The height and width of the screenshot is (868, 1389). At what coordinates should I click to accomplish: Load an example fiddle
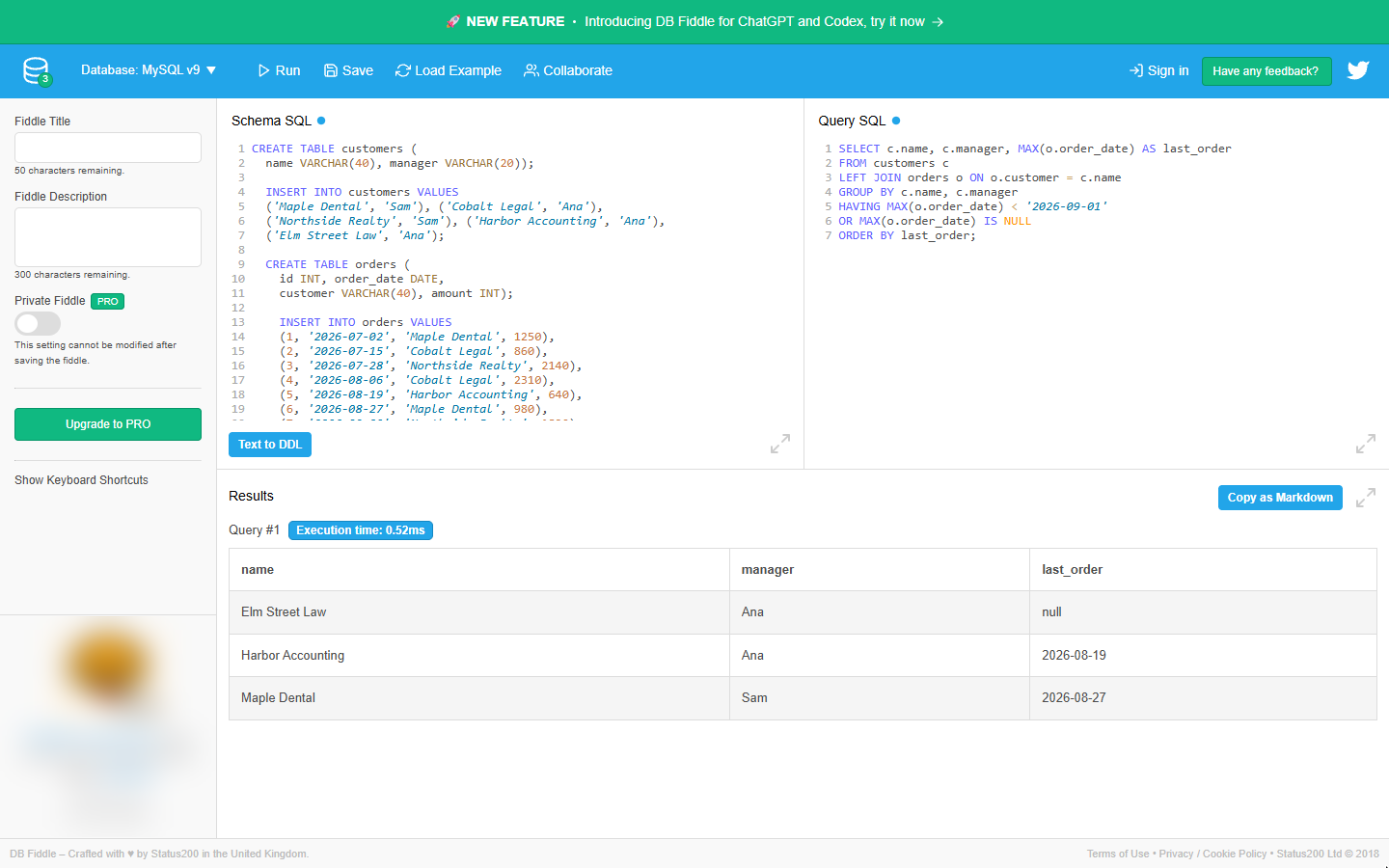pyautogui.click(x=448, y=71)
